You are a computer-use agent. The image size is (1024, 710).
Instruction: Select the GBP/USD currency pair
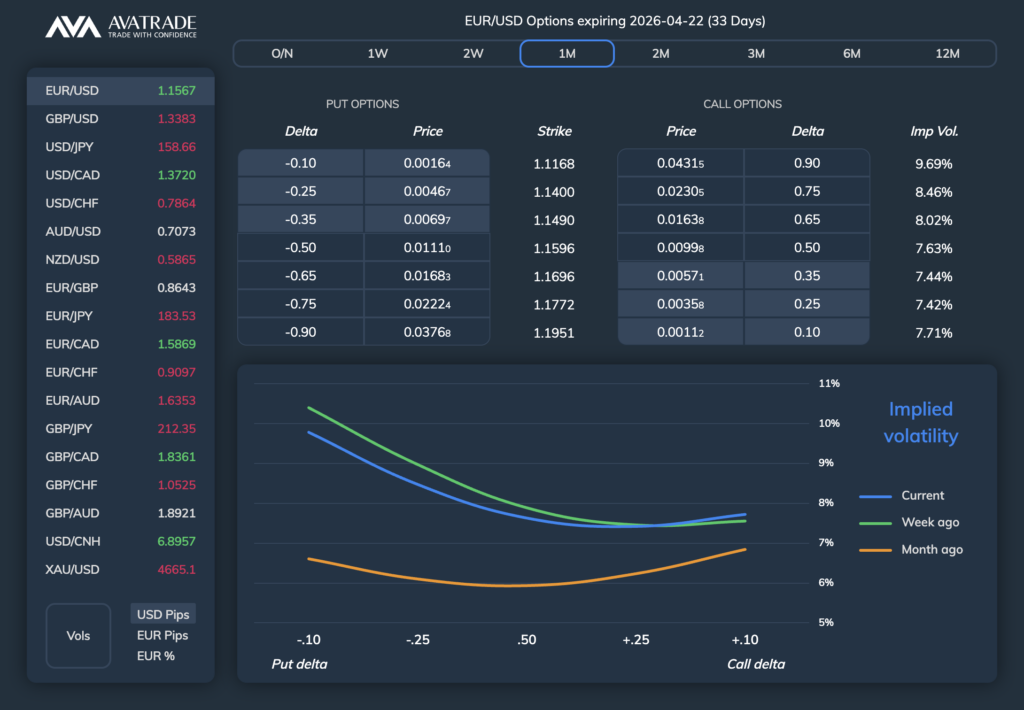(x=120, y=119)
